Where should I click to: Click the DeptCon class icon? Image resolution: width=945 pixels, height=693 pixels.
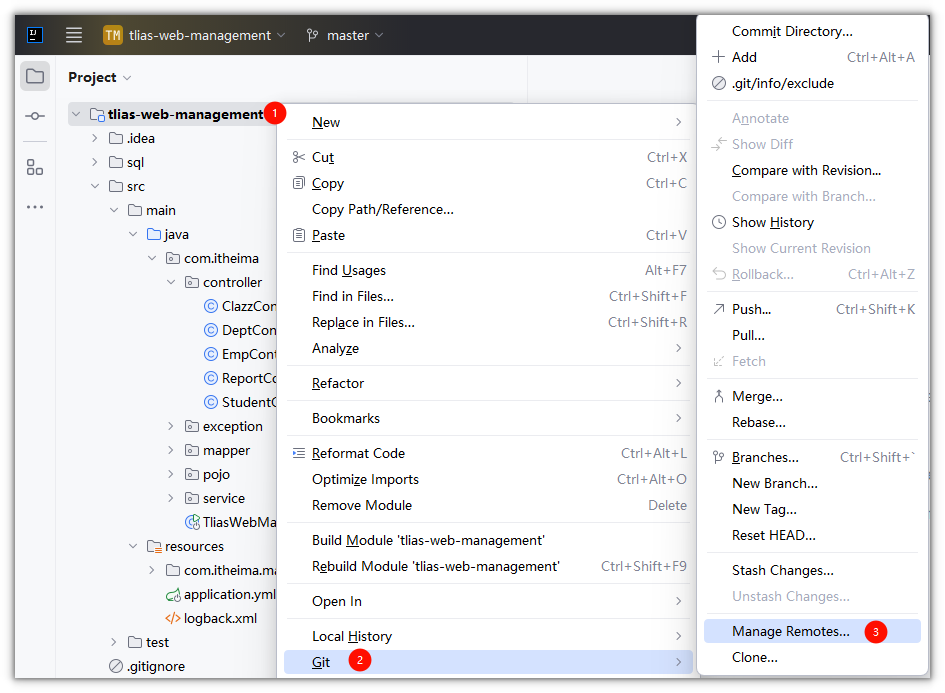click(210, 330)
